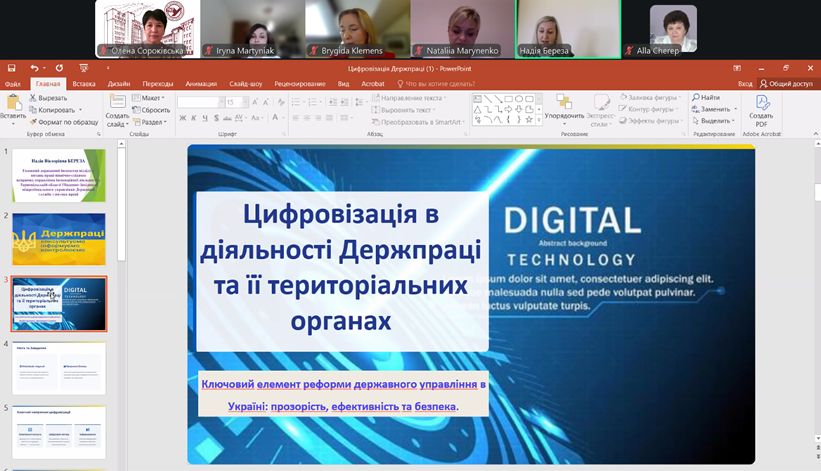Open the Вставка (Insert) ribbon tab
The width and height of the screenshot is (821, 471).
coord(84,84)
